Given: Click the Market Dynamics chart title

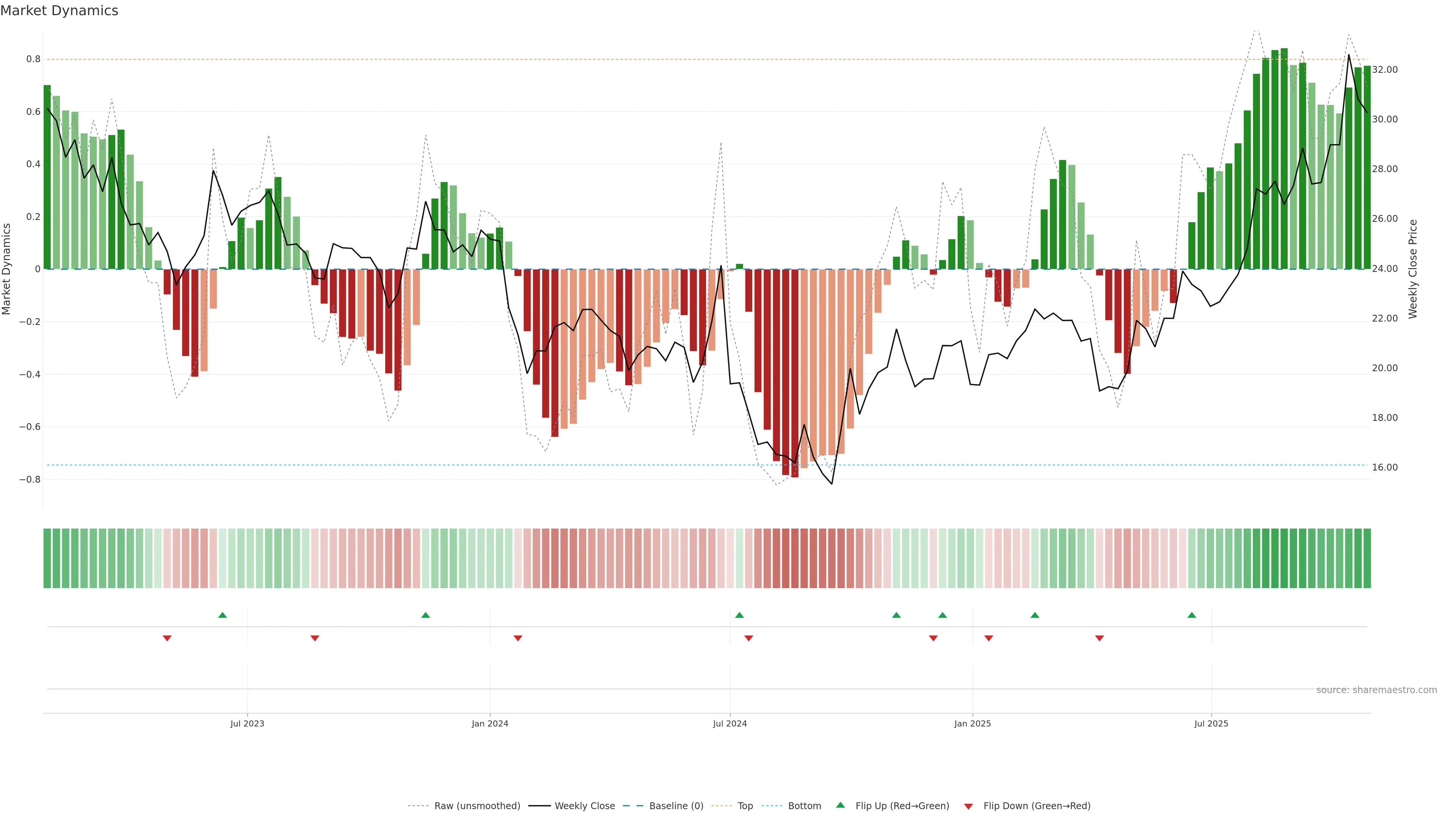Looking at the screenshot, I should (x=60, y=11).
